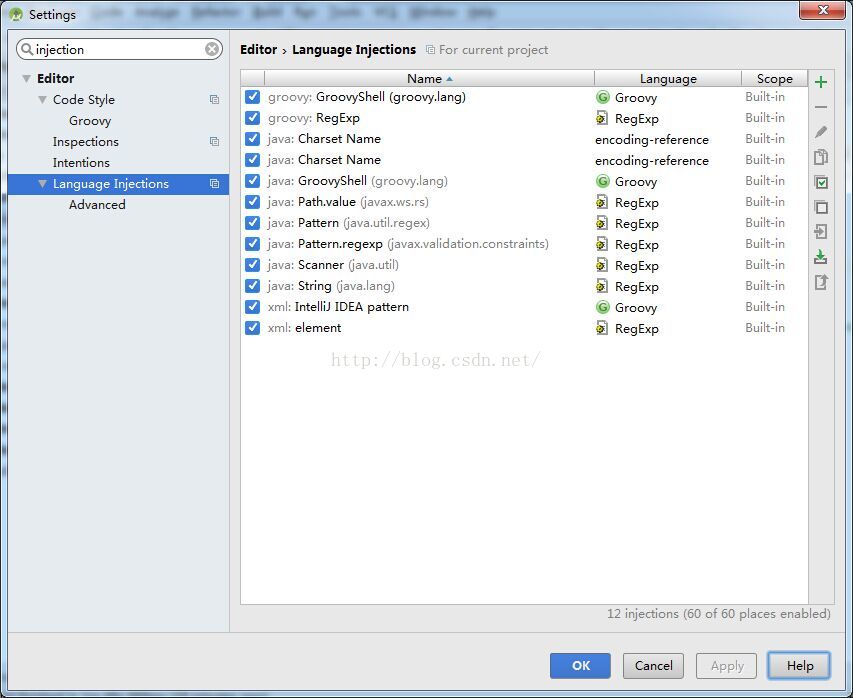This screenshot has width=853, height=698.
Task: Toggle the groovy: RegExp injection checkbox
Action: (x=252, y=118)
